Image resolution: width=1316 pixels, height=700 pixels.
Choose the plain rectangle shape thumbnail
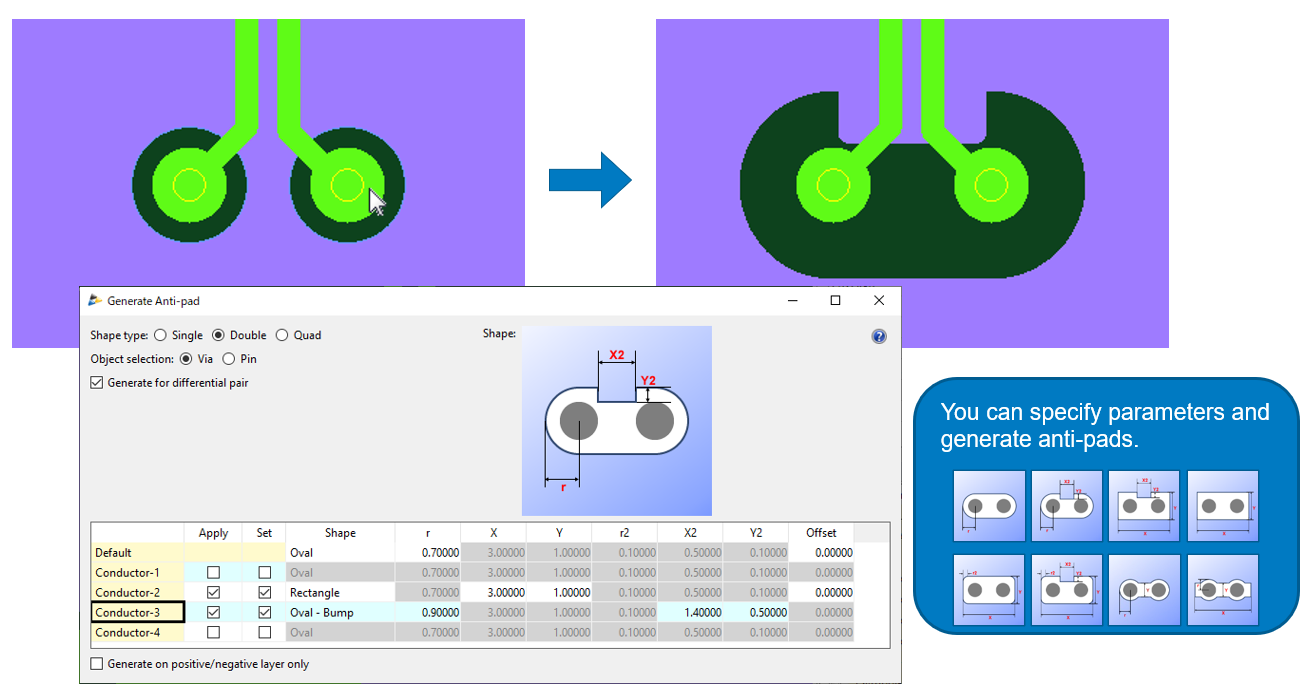point(1222,506)
